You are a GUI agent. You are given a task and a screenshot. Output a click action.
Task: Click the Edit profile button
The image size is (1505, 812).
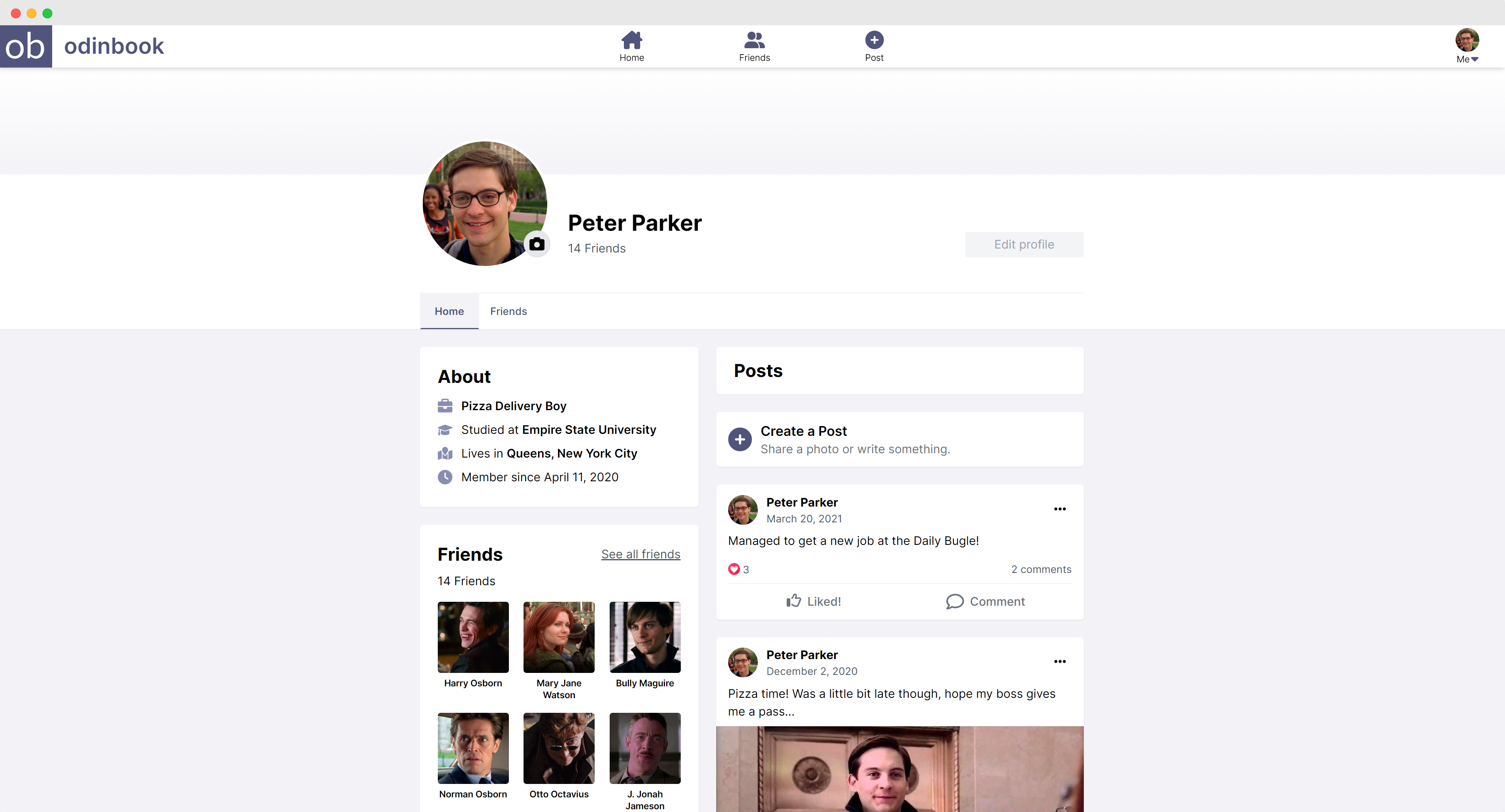coord(1024,244)
